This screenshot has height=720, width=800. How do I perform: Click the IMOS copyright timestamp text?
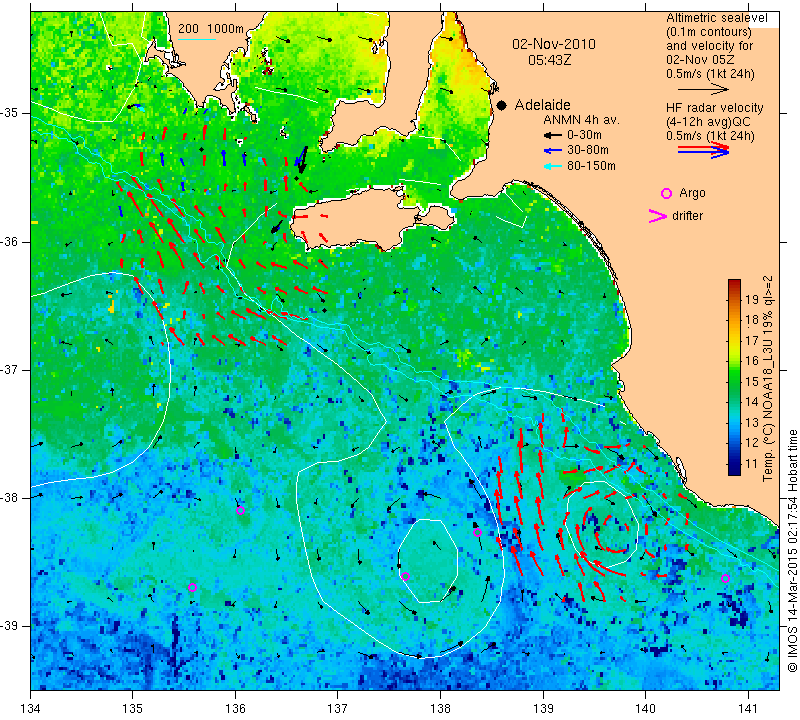click(792, 550)
